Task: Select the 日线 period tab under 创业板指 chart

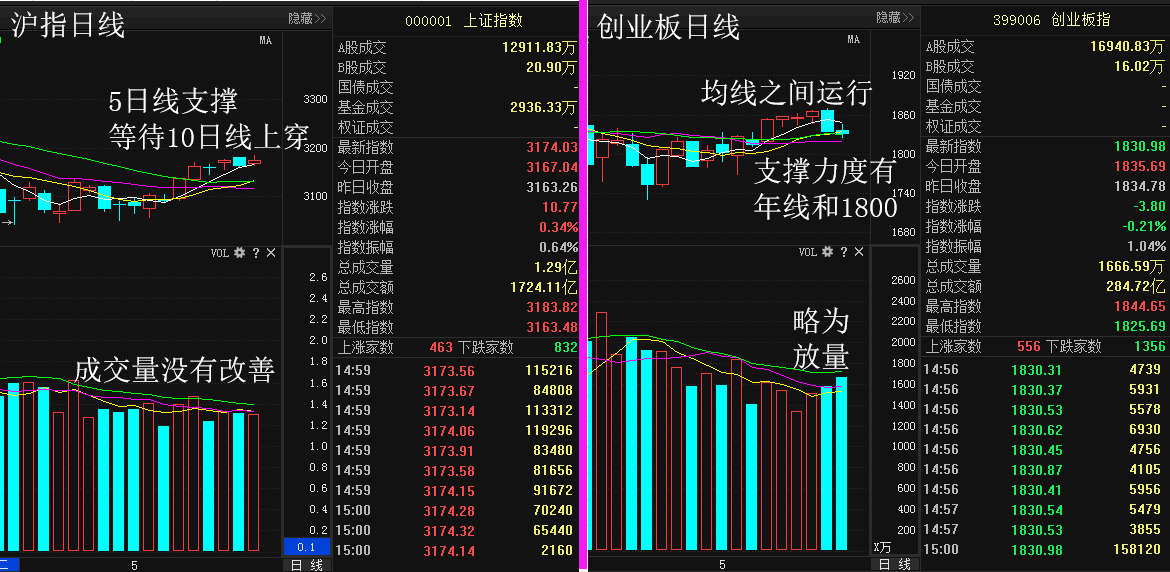Action: pos(894,565)
